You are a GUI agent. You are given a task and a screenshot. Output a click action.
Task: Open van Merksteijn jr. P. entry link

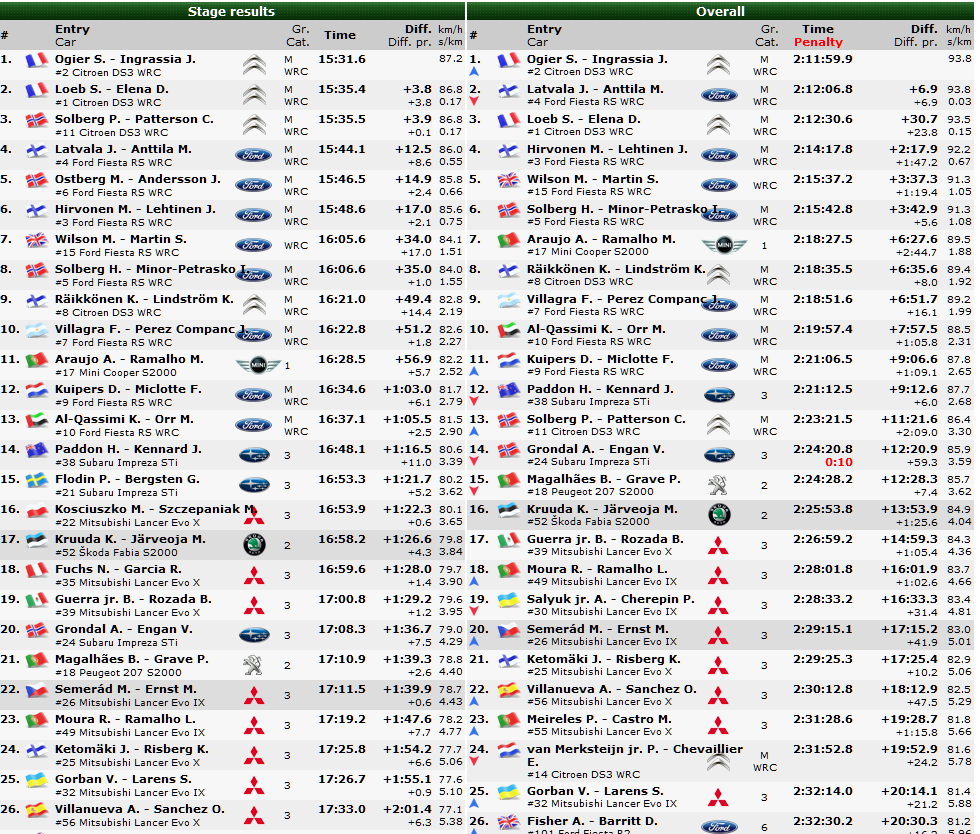coord(634,750)
